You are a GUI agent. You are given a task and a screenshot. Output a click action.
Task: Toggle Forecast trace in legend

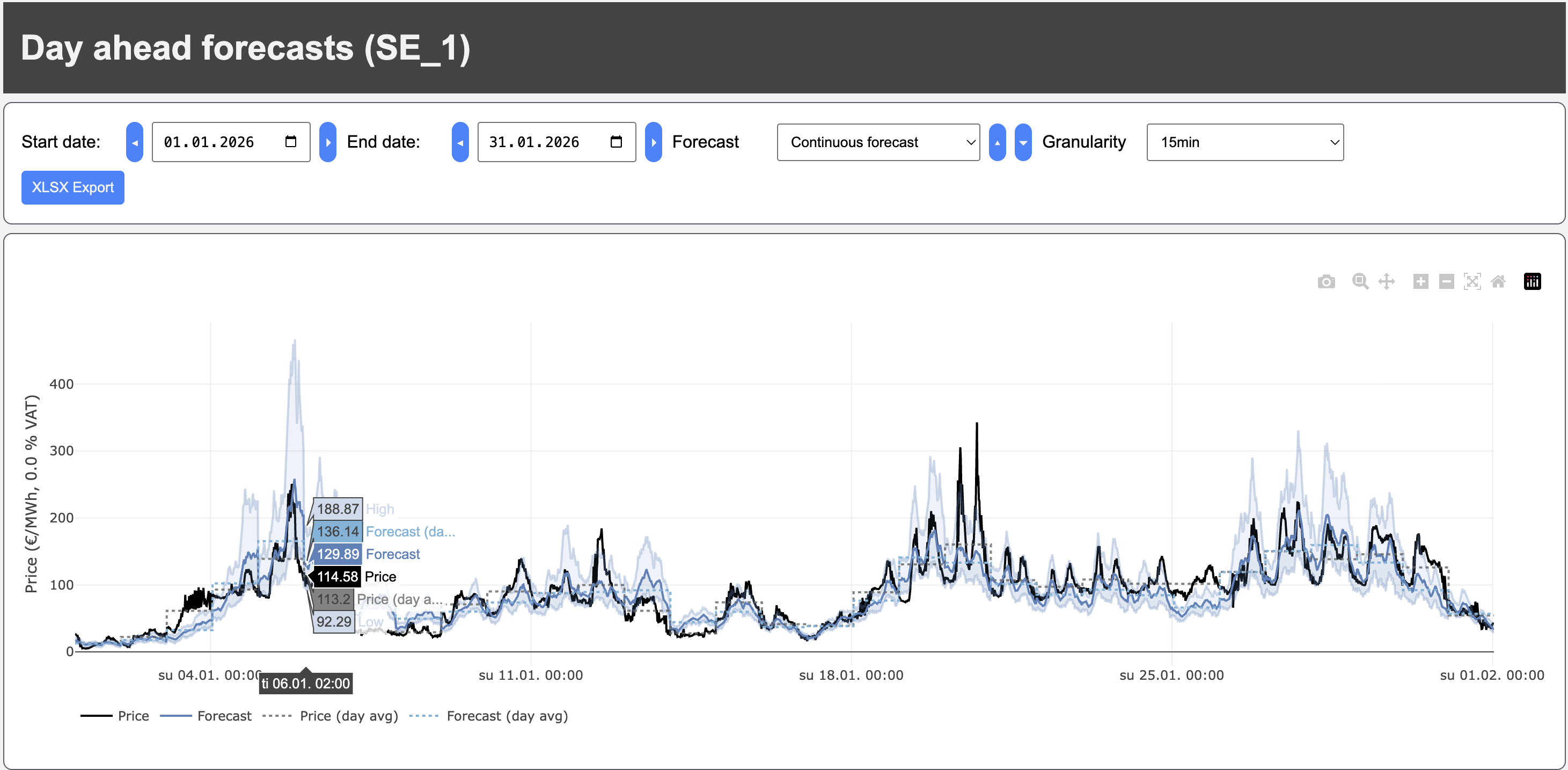pos(223,716)
